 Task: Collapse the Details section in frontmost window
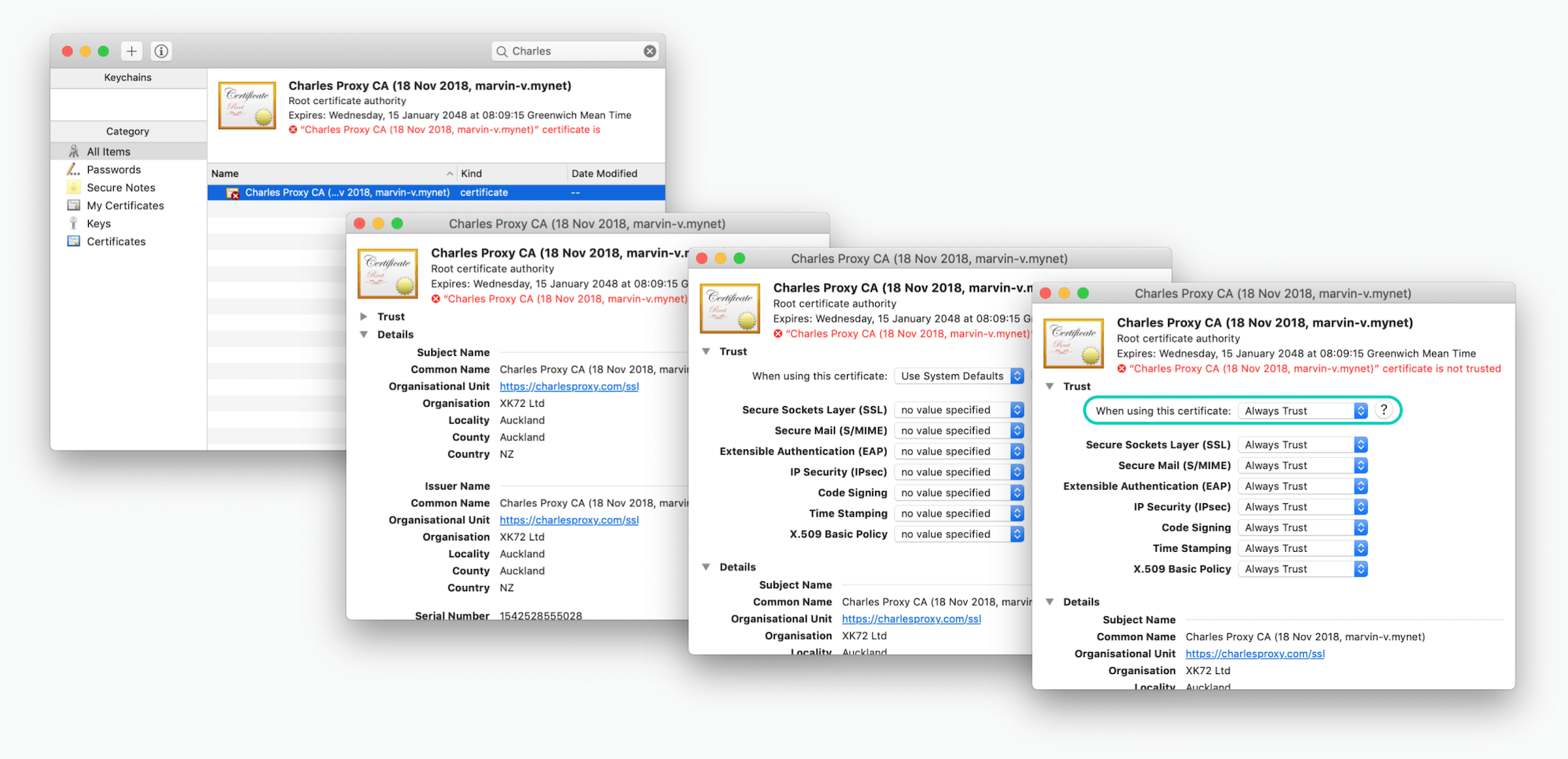coord(1050,602)
